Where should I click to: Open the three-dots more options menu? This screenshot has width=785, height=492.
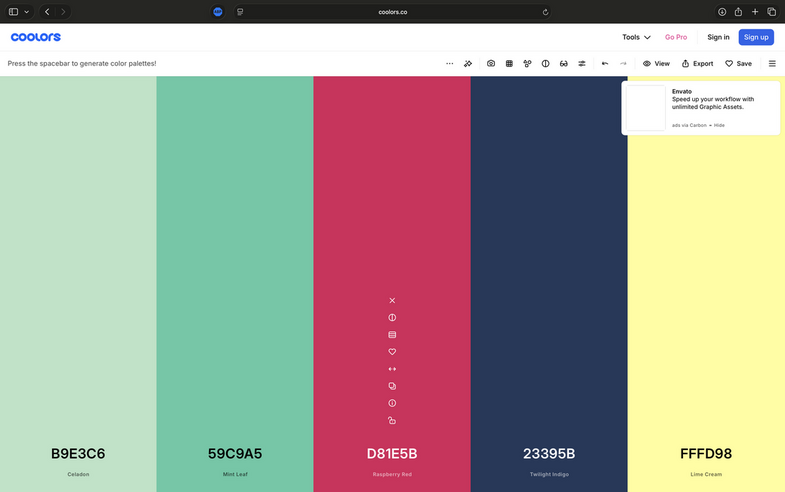point(449,63)
